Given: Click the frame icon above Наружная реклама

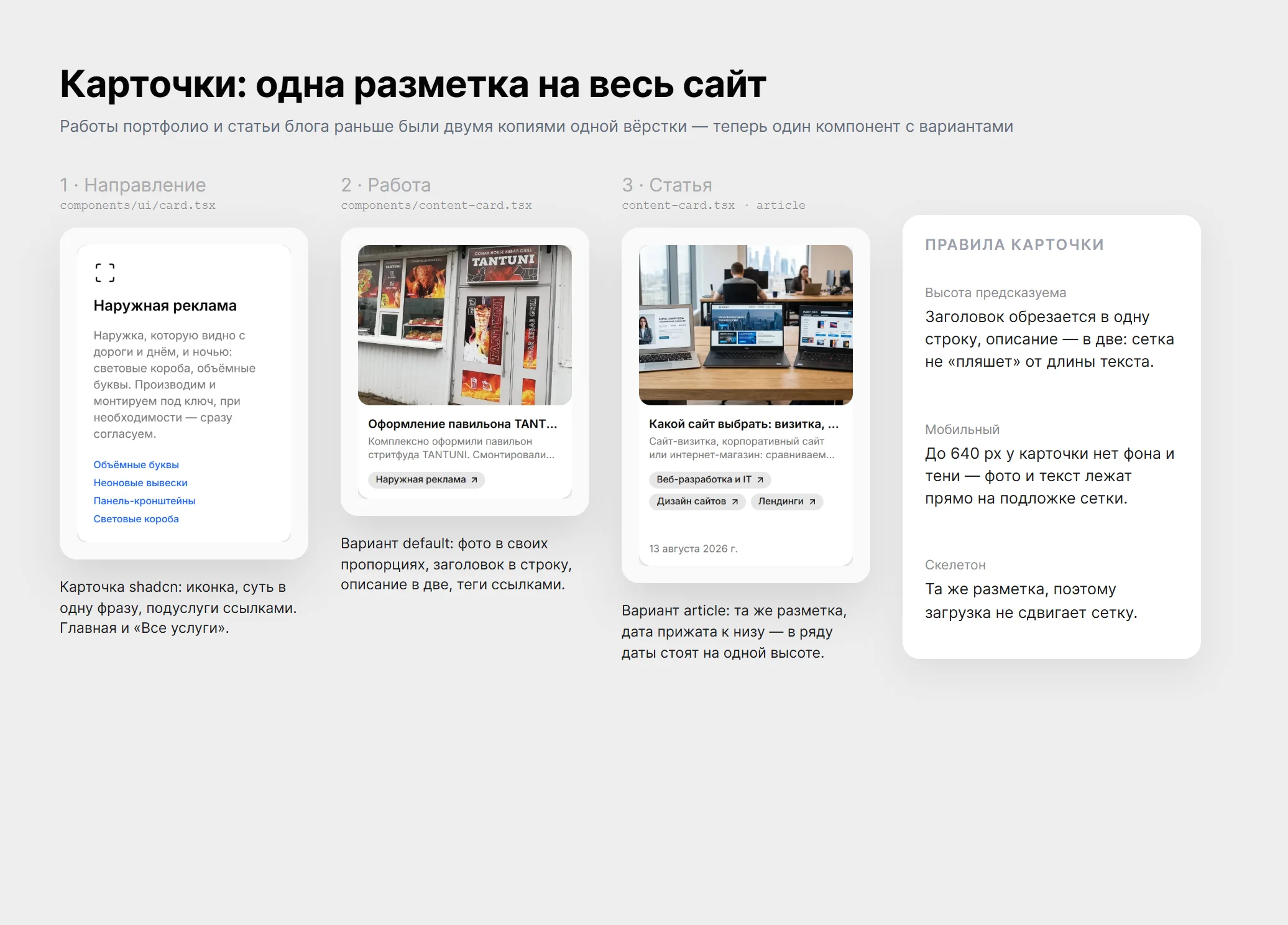Looking at the screenshot, I should pos(105,272).
